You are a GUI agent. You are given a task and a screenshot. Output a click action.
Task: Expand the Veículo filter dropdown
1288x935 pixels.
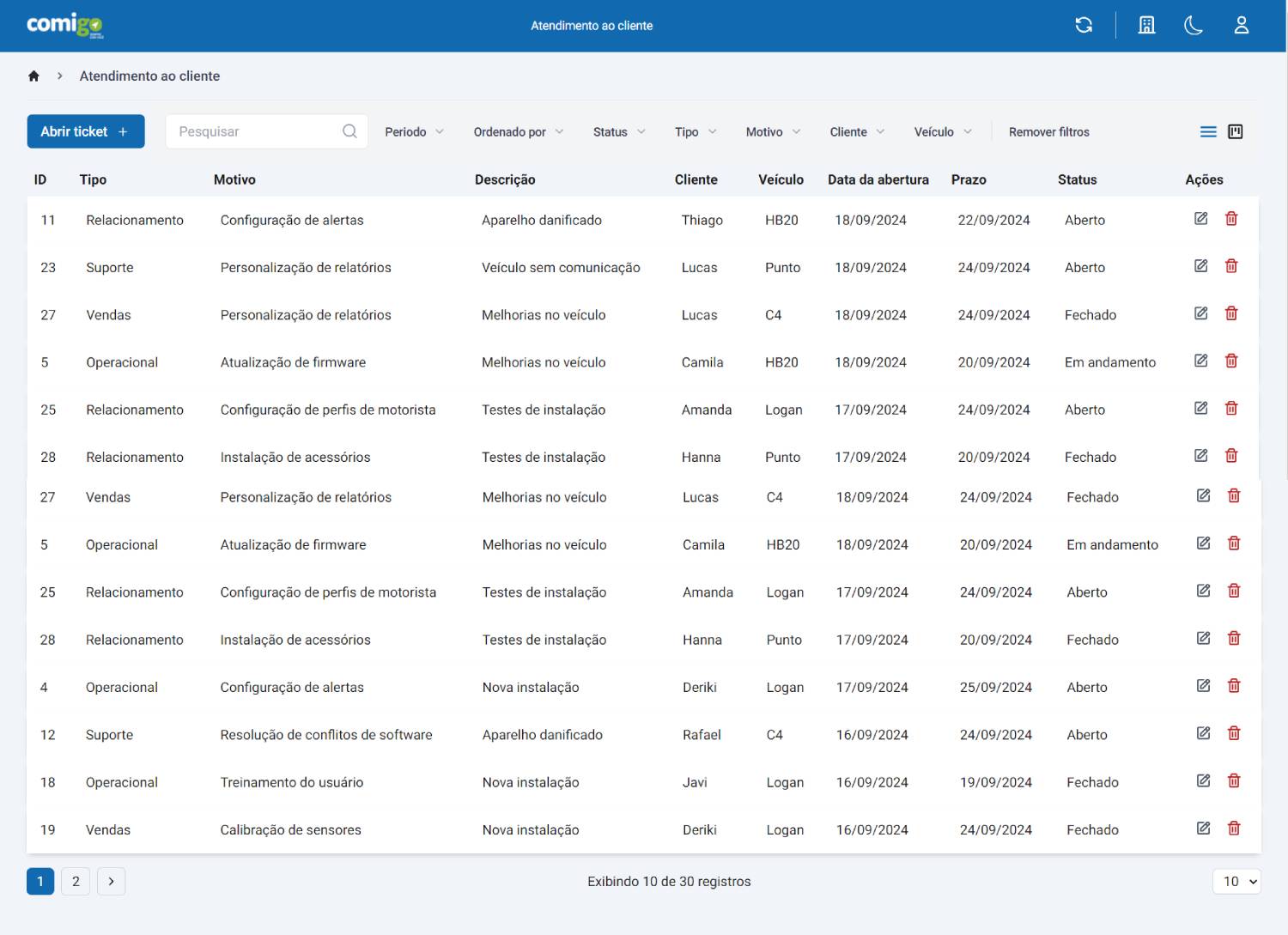coord(943,131)
